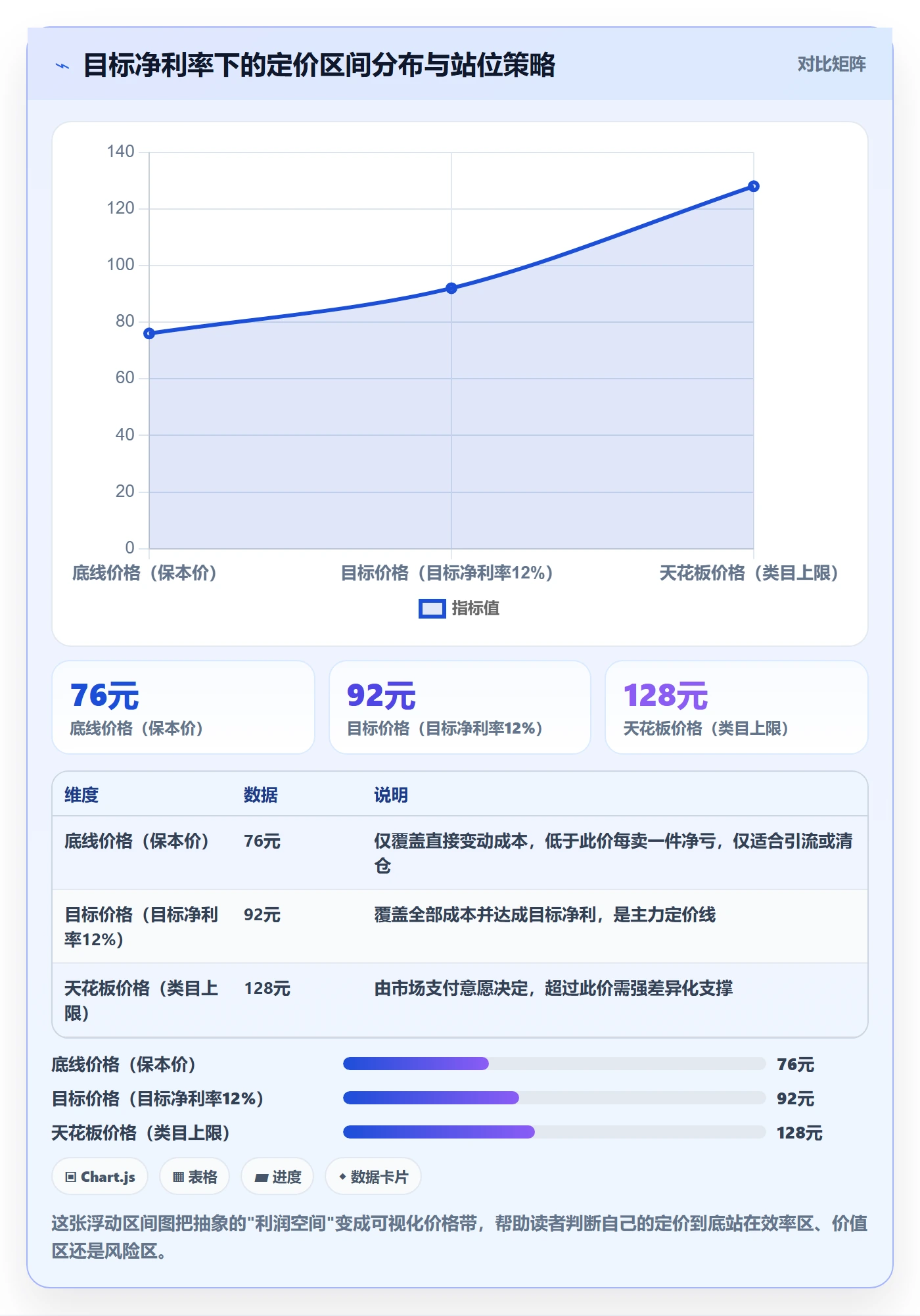Click the title 目标净利率下的定价区间分布与站位策略
Screen dimensions: 920x1316
[319, 65]
